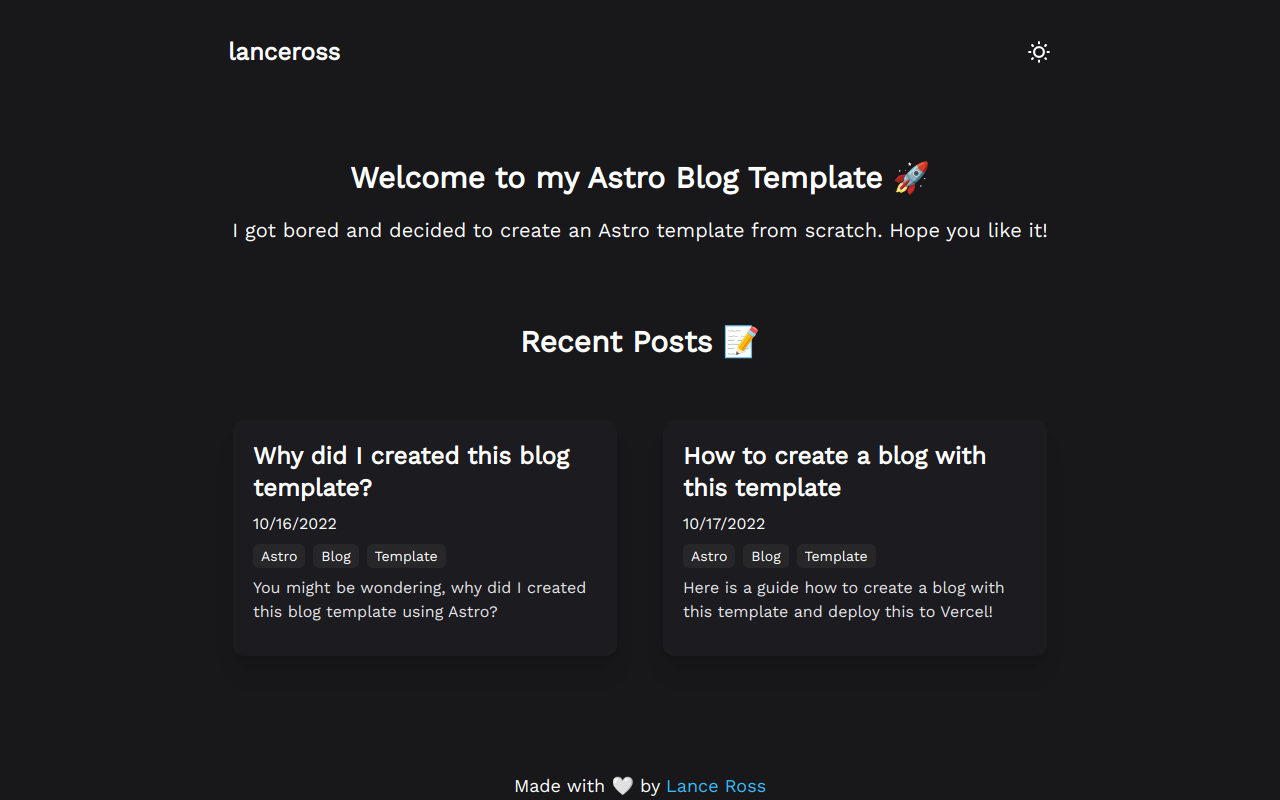
Task: Open the post about creating a blog
Action: point(835,471)
